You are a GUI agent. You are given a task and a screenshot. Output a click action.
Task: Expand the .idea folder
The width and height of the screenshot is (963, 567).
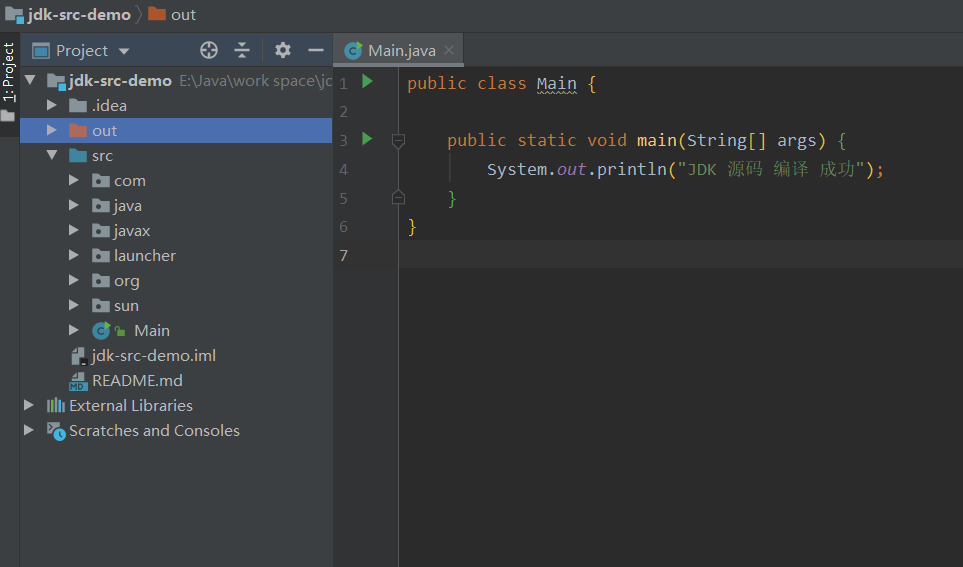[52, 105]
